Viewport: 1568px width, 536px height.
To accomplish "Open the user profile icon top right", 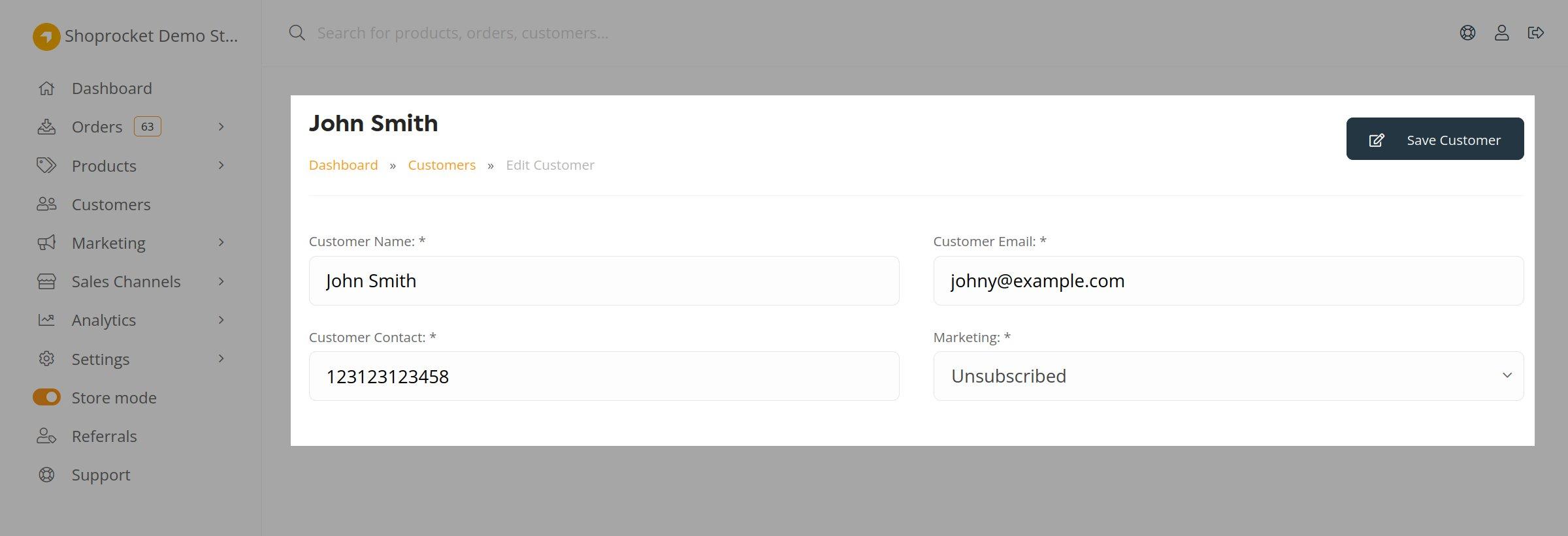I will coord(1501,32).
